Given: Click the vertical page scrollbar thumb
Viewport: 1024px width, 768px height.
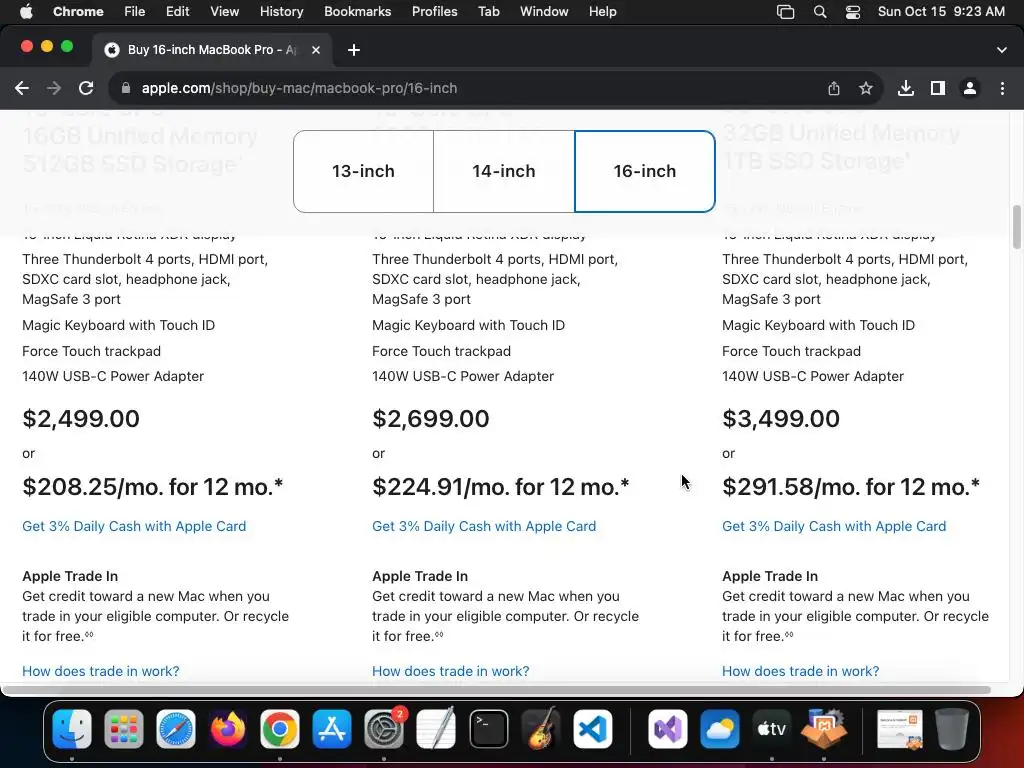Looking at the screenshot, I should (x=1016, y=227).
